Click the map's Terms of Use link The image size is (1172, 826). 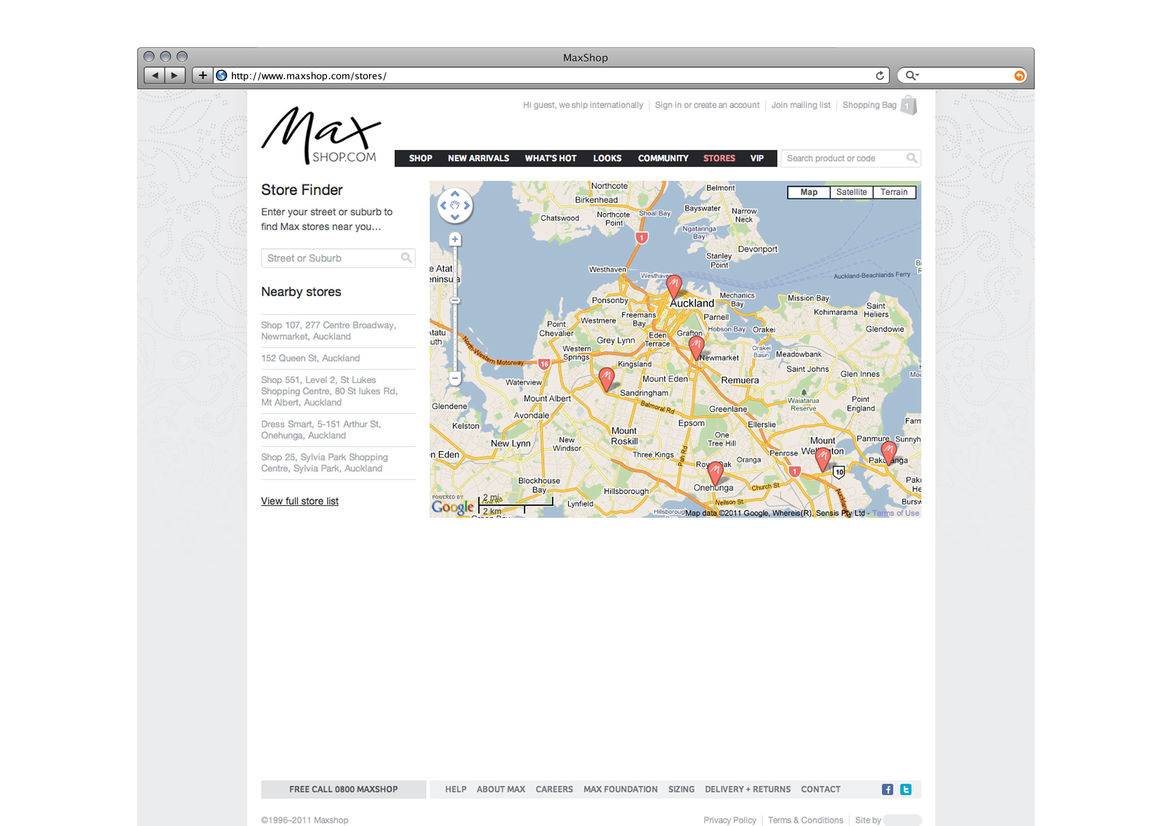click(x=895, y=513)
